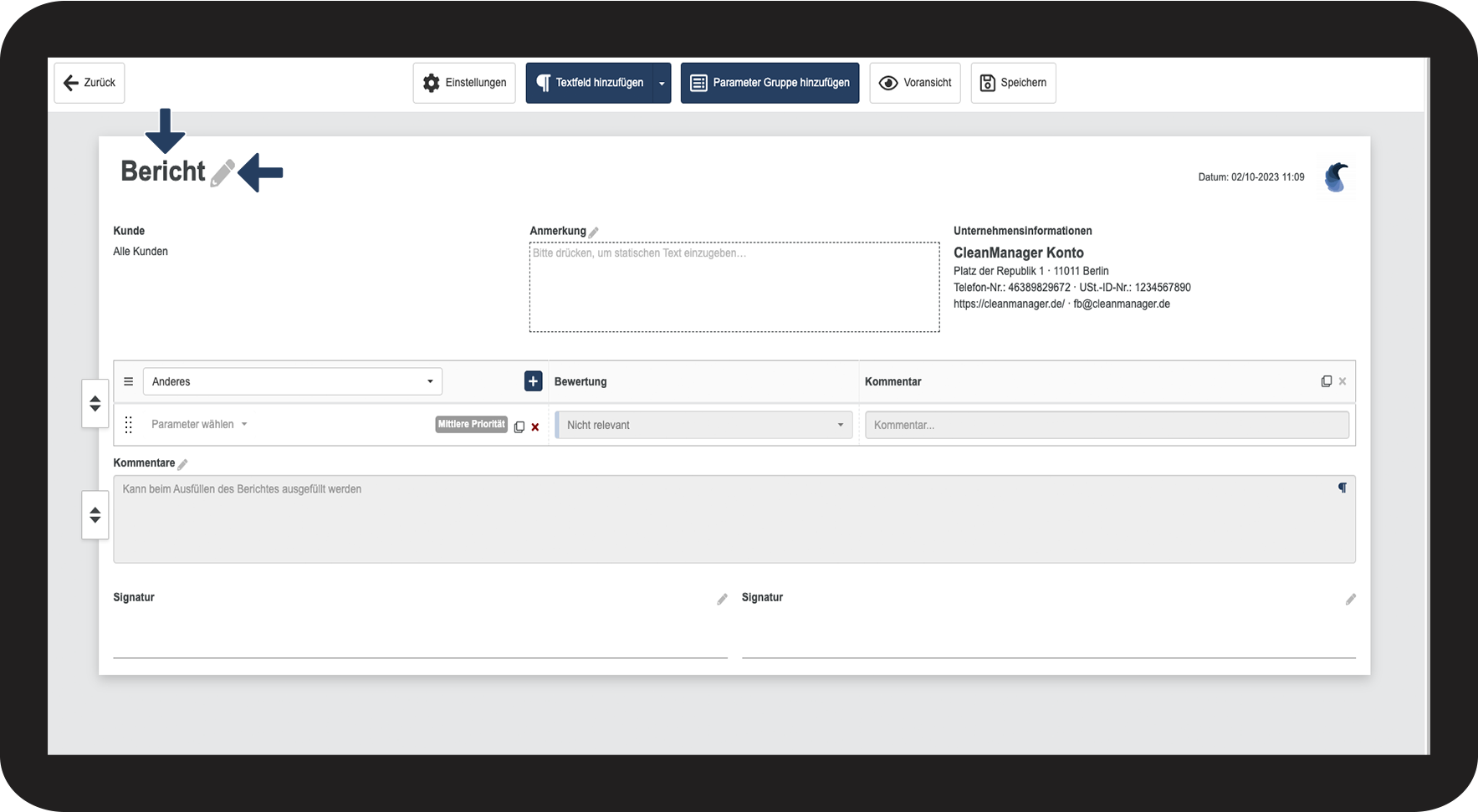1478x812 pixels.
Task: Add a parameter with the plus icon
Action: (x=533, y=381)
